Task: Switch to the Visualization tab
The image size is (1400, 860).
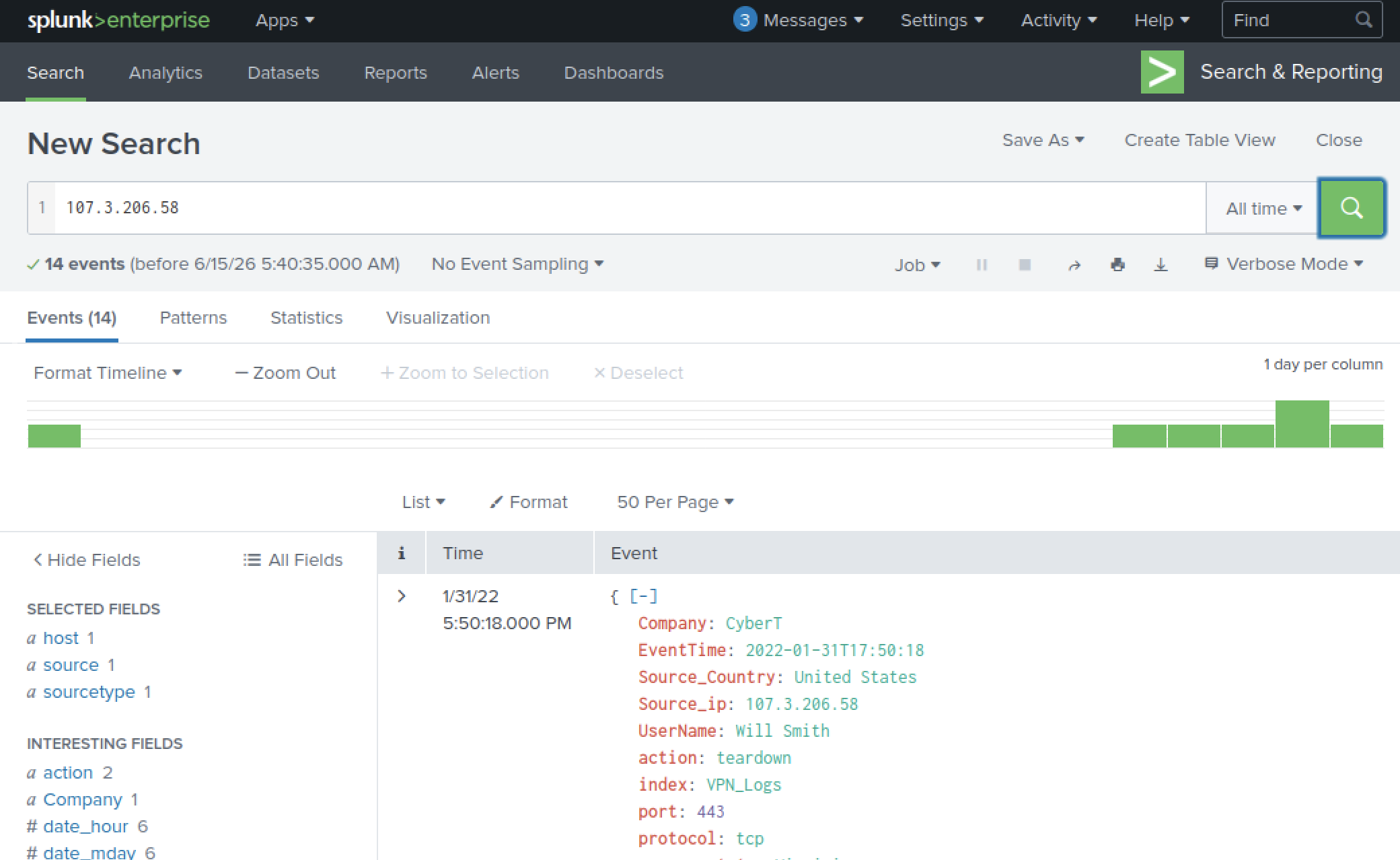Action: [438, 318]
